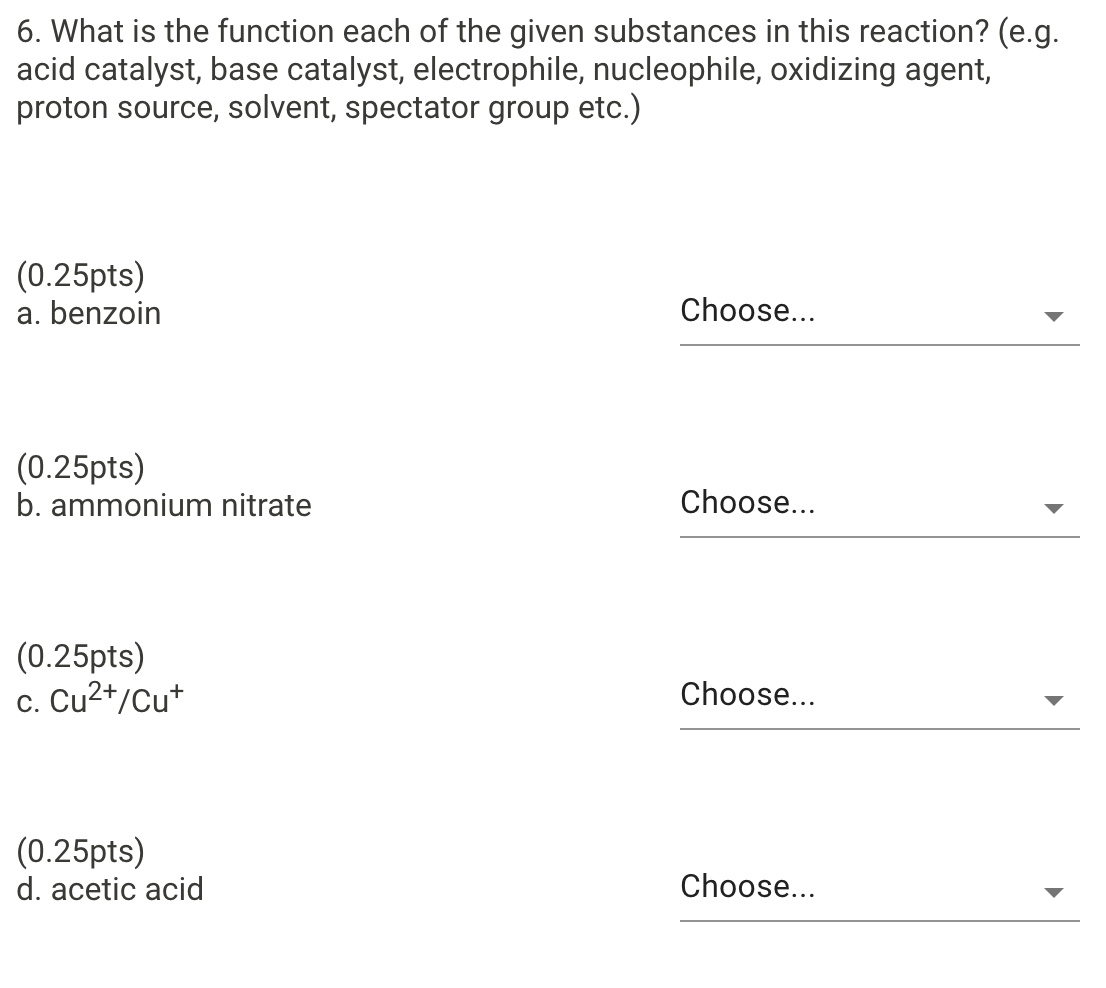Click the Choose placeholder next to Cu2+/Cu+
The height and width of the screenshot is (988, 1106).
(x=748, y=694)
